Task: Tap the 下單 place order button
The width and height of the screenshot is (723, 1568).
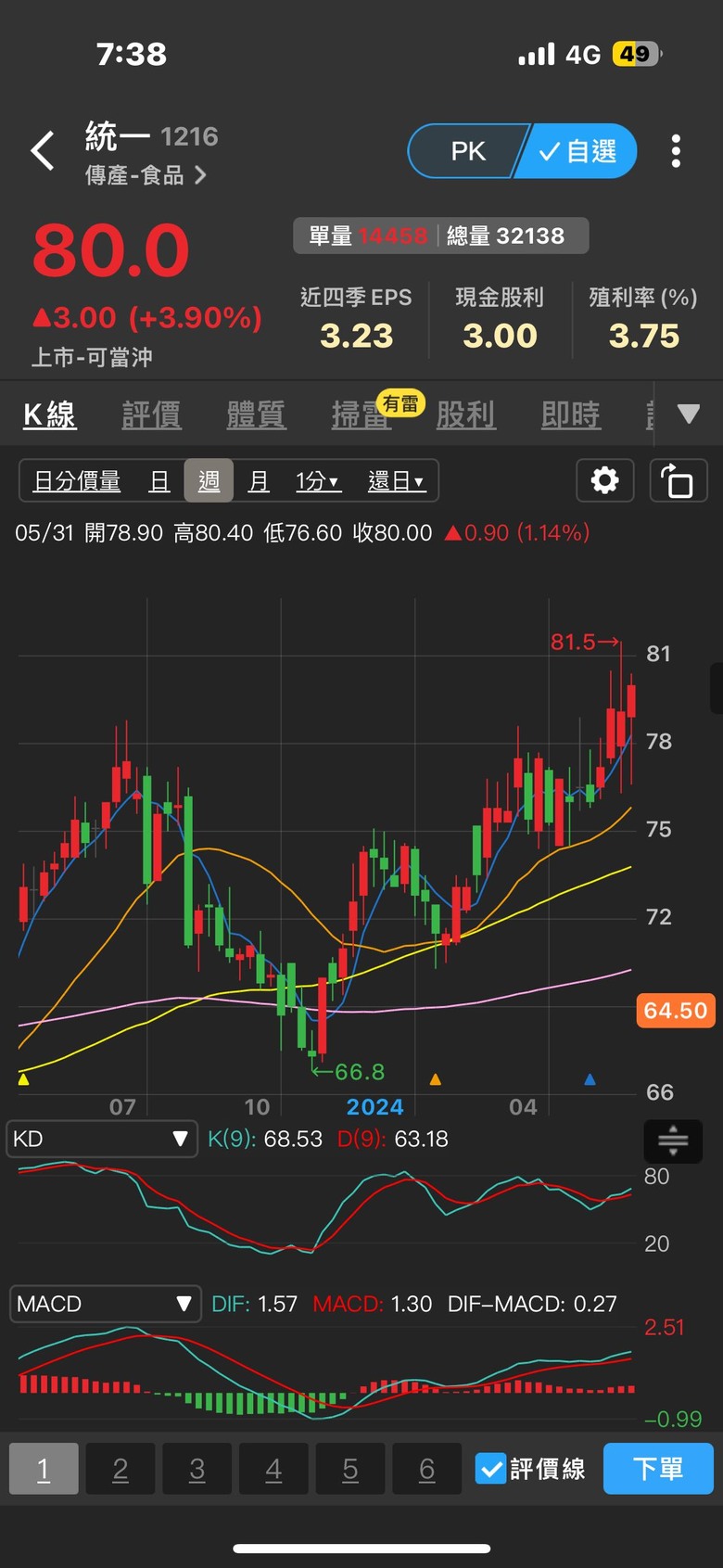Action: [x=658, y=1469]
